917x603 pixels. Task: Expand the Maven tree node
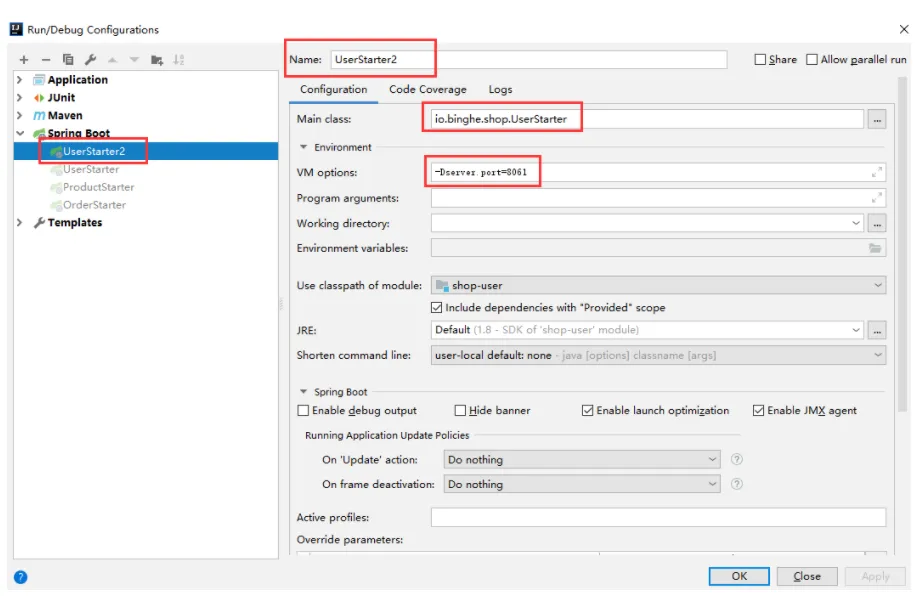tap(20, 115)
